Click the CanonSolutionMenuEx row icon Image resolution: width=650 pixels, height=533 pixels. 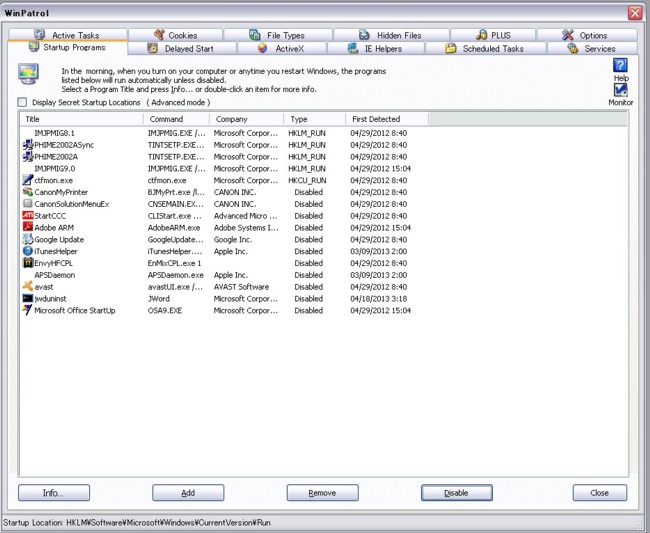tap(27, 204)
